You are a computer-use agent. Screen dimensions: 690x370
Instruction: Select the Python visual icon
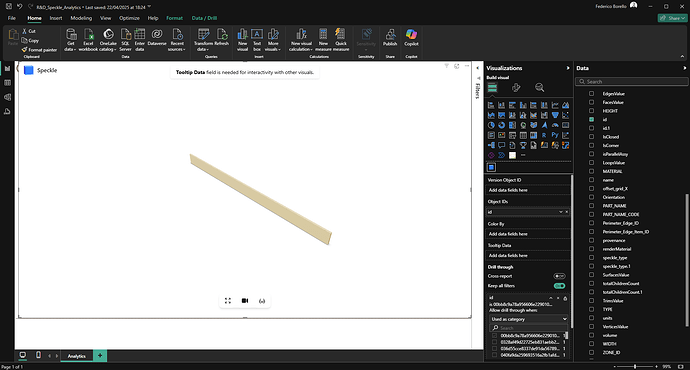point(555,135)
